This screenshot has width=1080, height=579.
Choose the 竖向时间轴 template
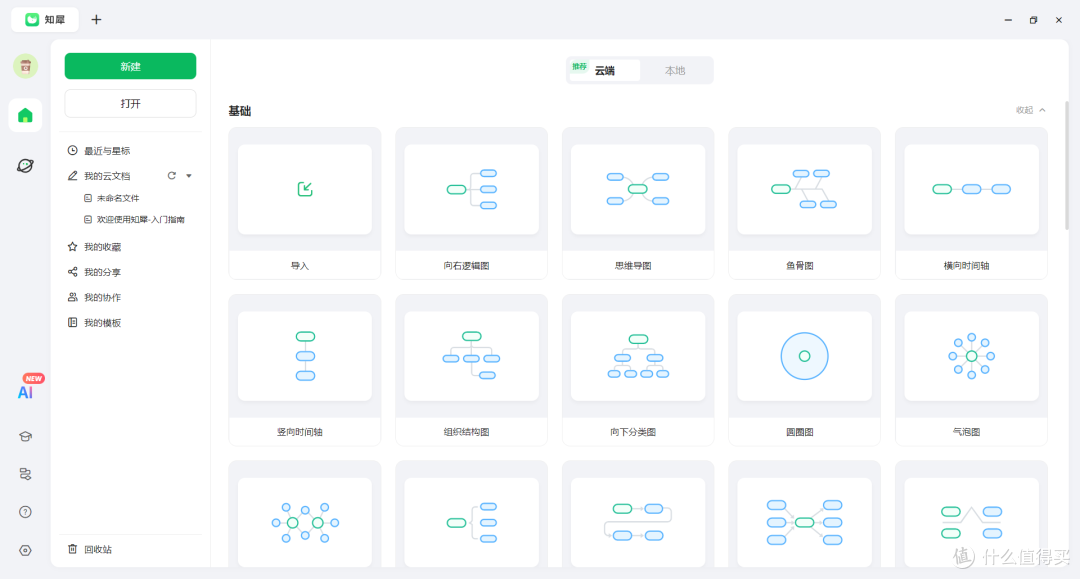(x=304, y=370)
